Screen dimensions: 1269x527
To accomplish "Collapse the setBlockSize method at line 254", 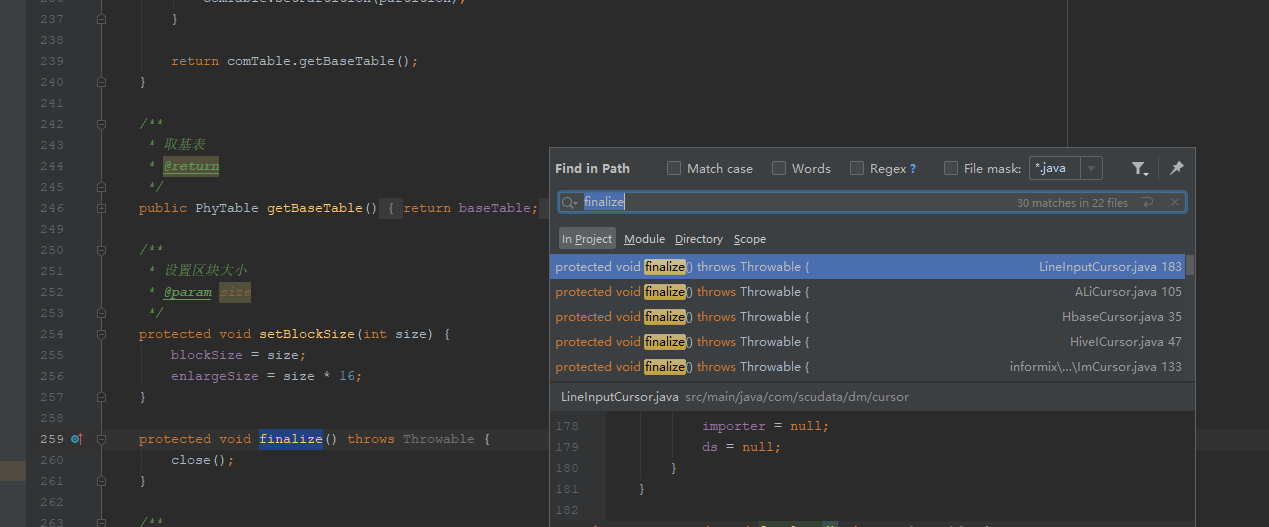I will 101,334.
